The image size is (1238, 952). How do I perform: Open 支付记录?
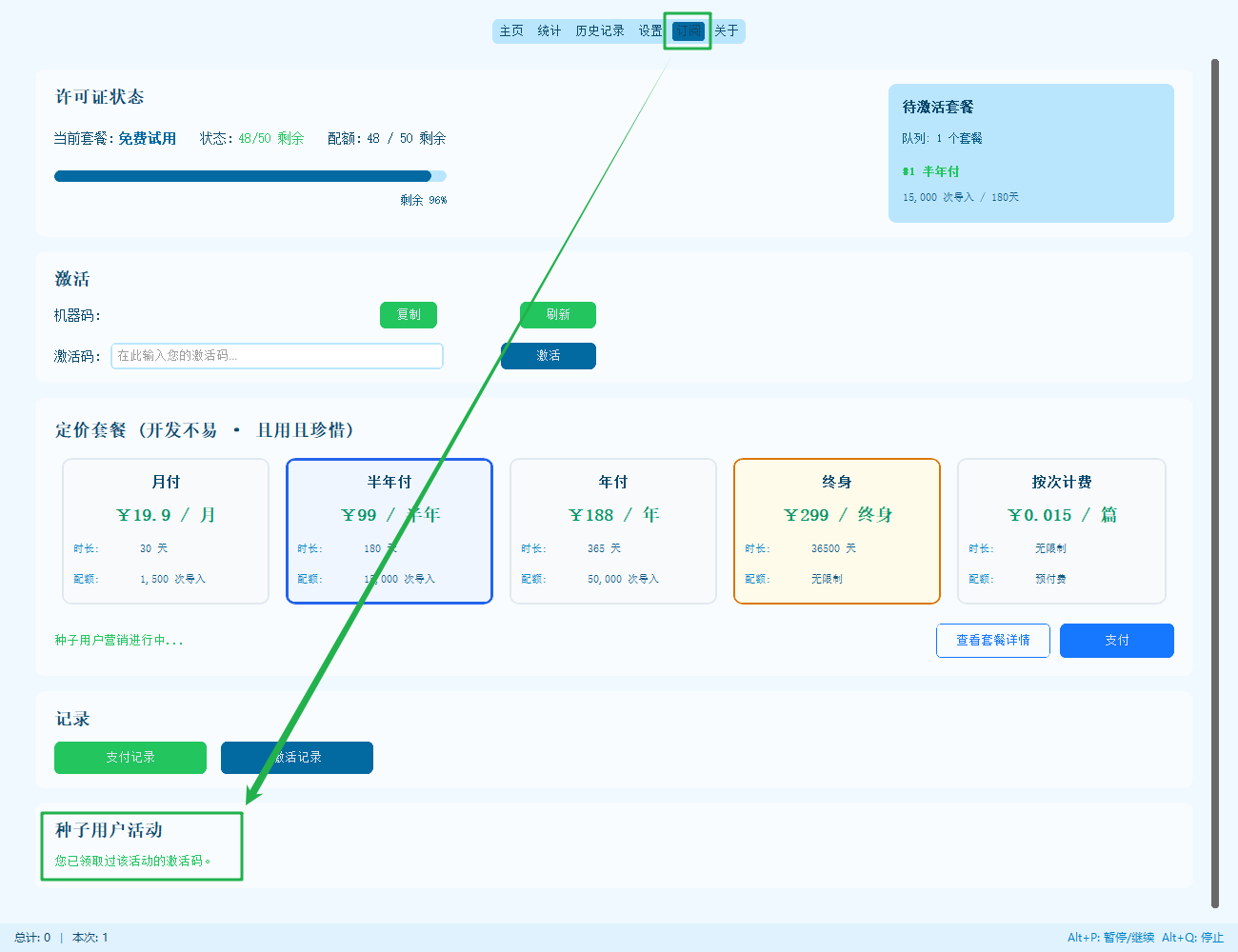(x=130, y=758)
